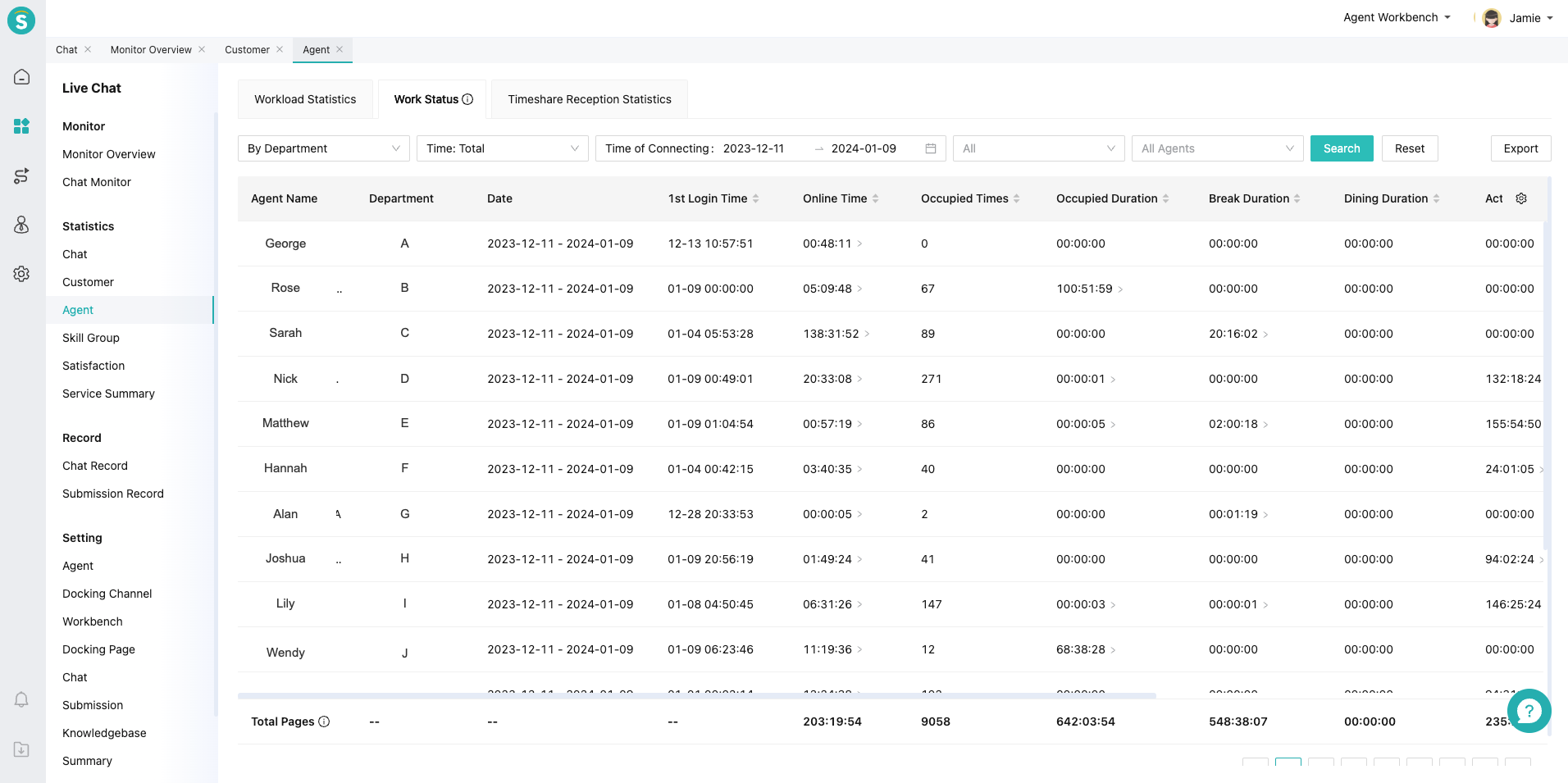Switch to the Customer page tab
The image size is (1568, 783).
[247, 49]
